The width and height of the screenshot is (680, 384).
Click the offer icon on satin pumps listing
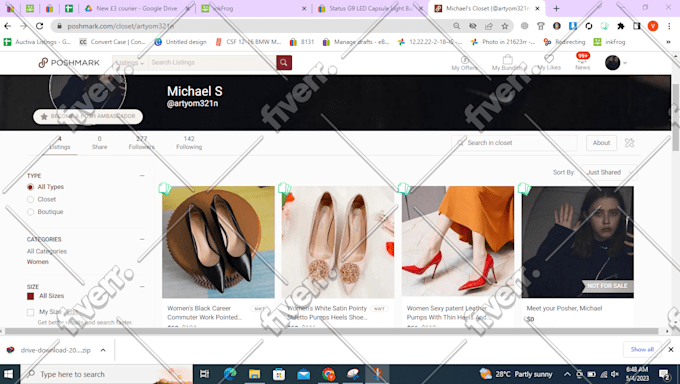pos(284,188)
